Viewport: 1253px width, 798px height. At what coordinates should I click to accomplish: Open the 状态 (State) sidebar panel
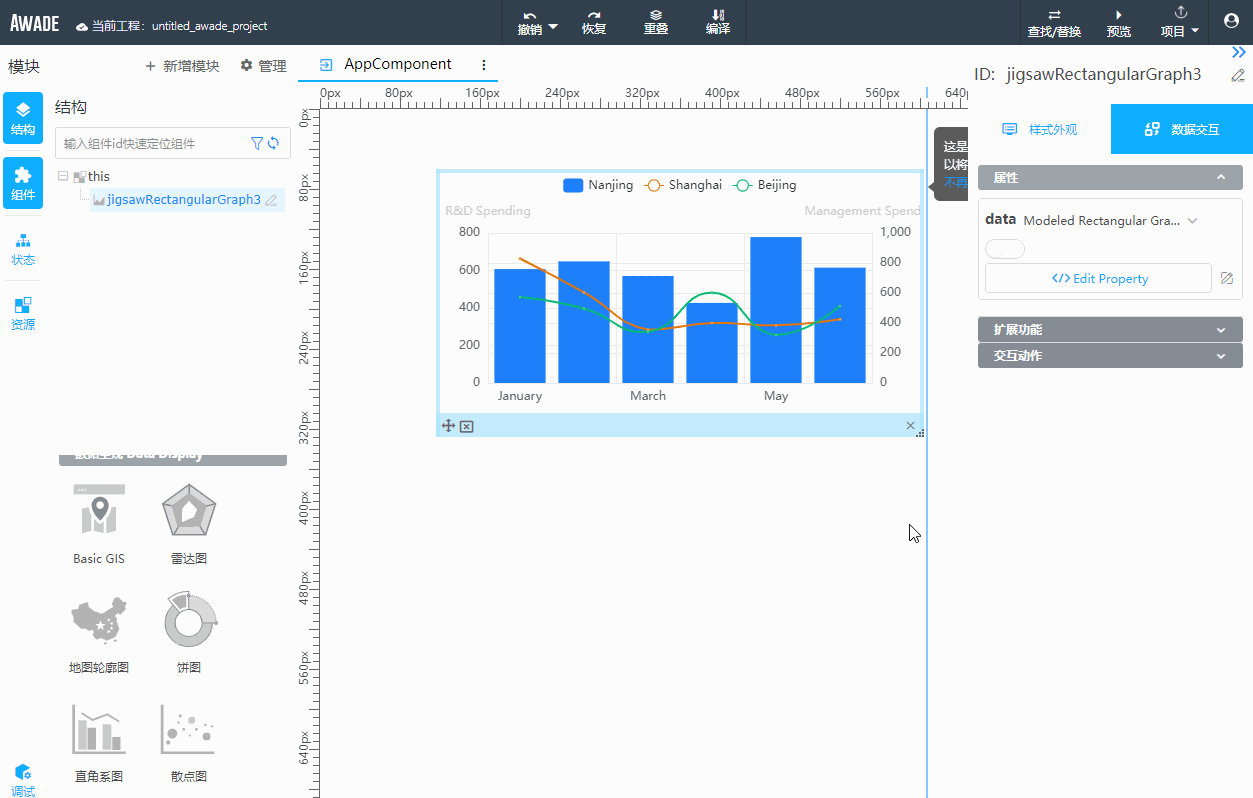(23, 248)
